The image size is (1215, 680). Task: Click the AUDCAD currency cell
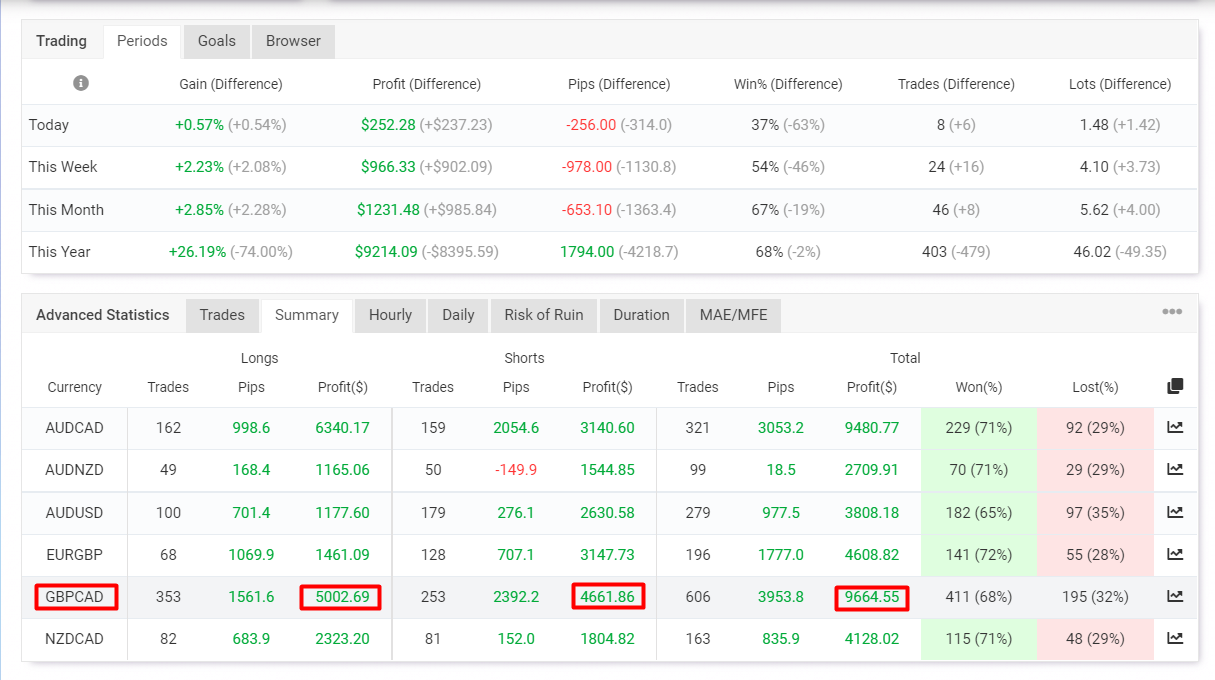[75, 428]
